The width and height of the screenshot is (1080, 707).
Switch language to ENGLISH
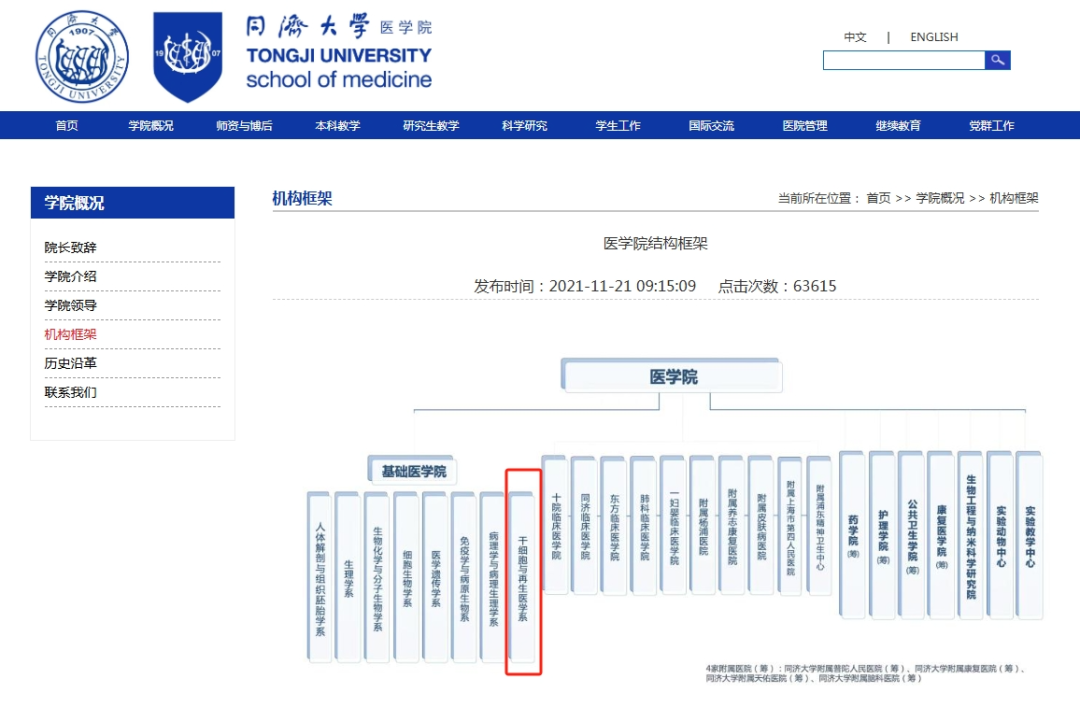point(933,37)
